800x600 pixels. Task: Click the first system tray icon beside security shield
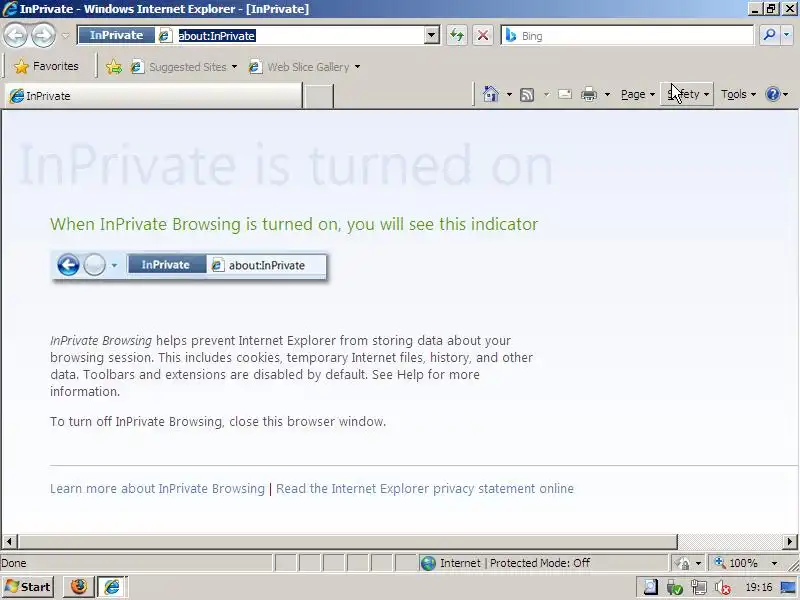(651, 588)
